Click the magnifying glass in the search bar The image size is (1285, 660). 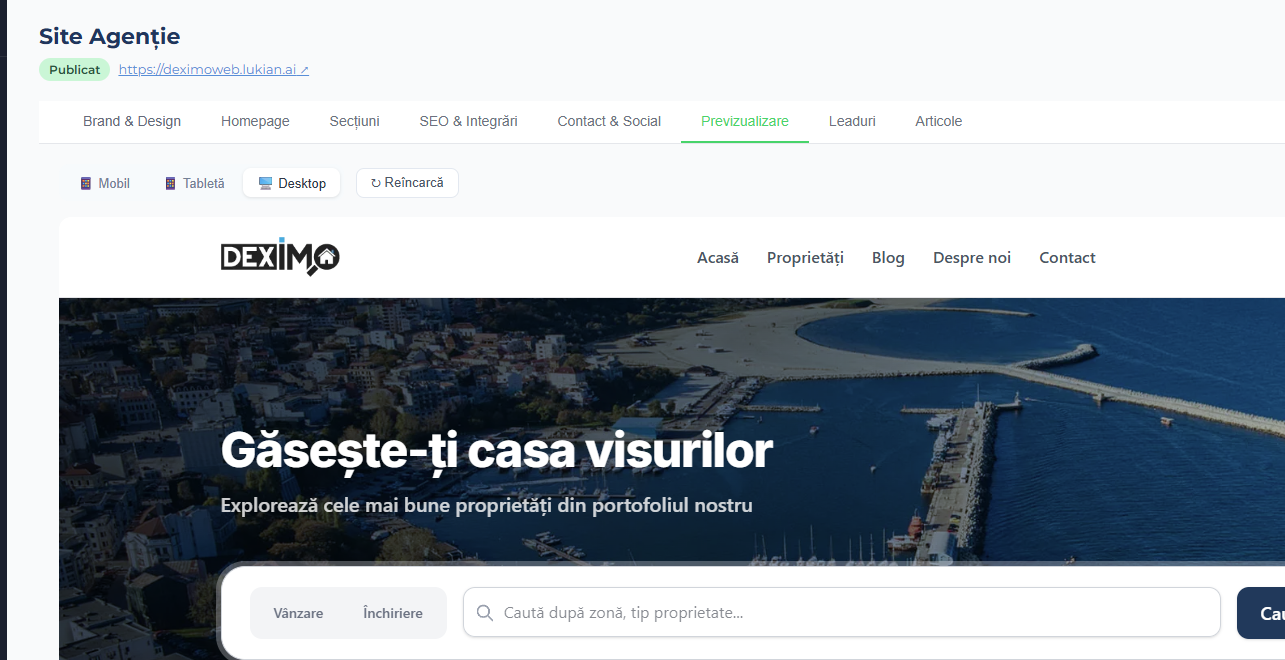click(x=485, y=612)
